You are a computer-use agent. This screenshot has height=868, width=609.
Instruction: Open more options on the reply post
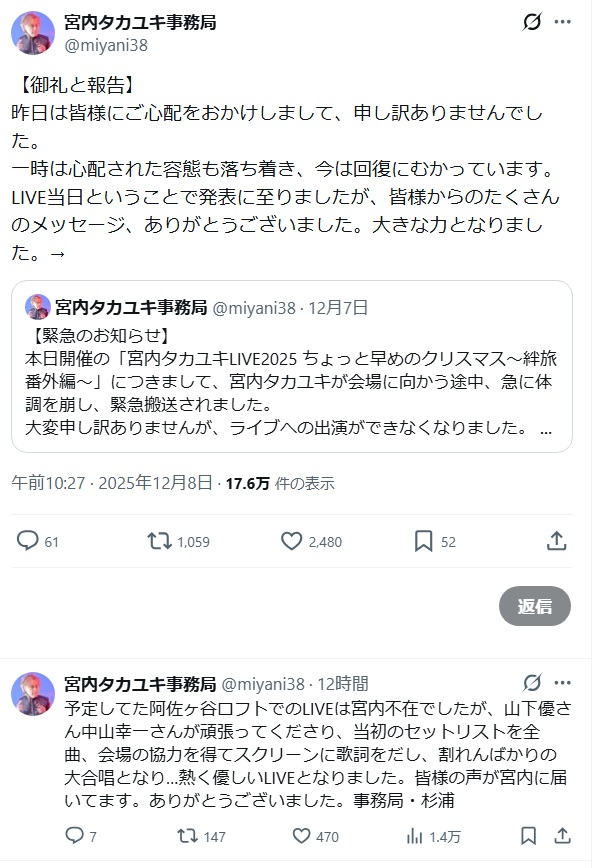[569, 684]
